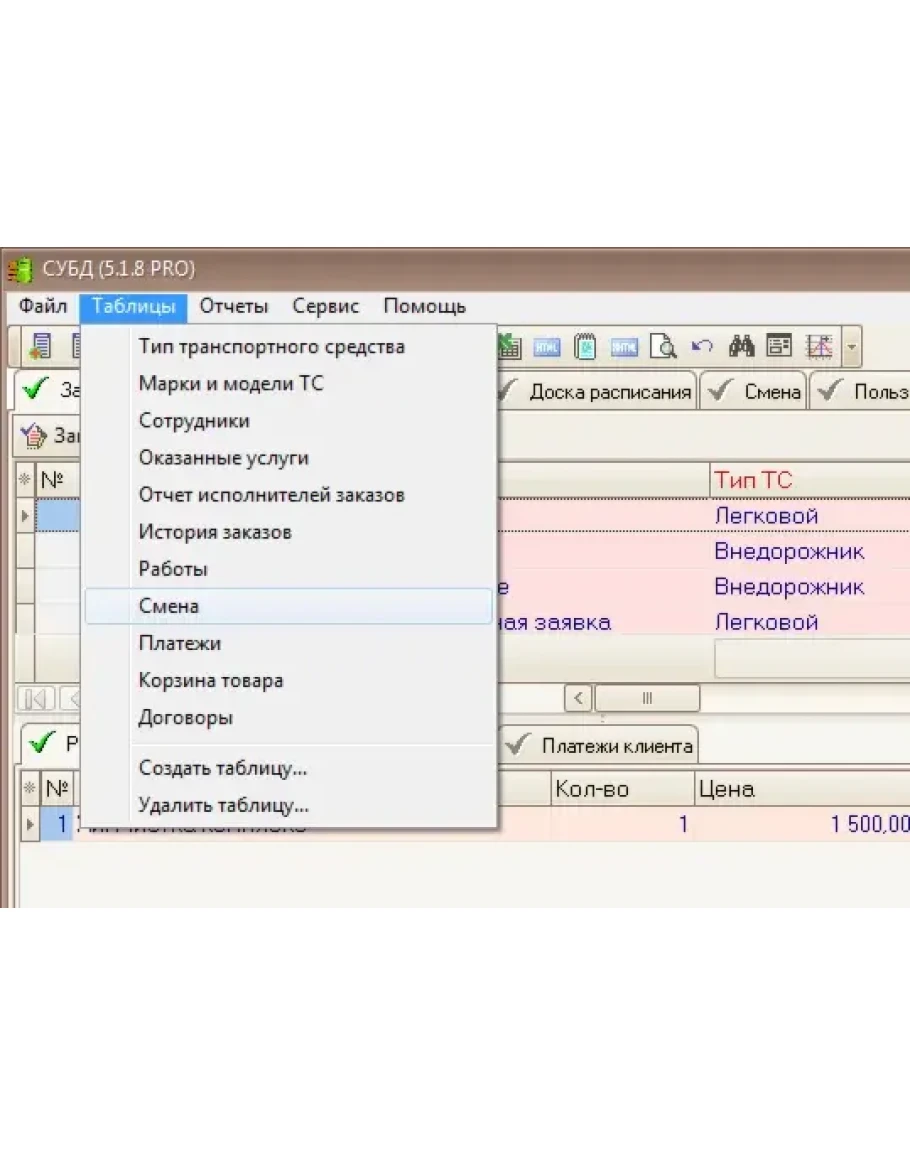Switch to Доска расписания tab

coord(608,392)
